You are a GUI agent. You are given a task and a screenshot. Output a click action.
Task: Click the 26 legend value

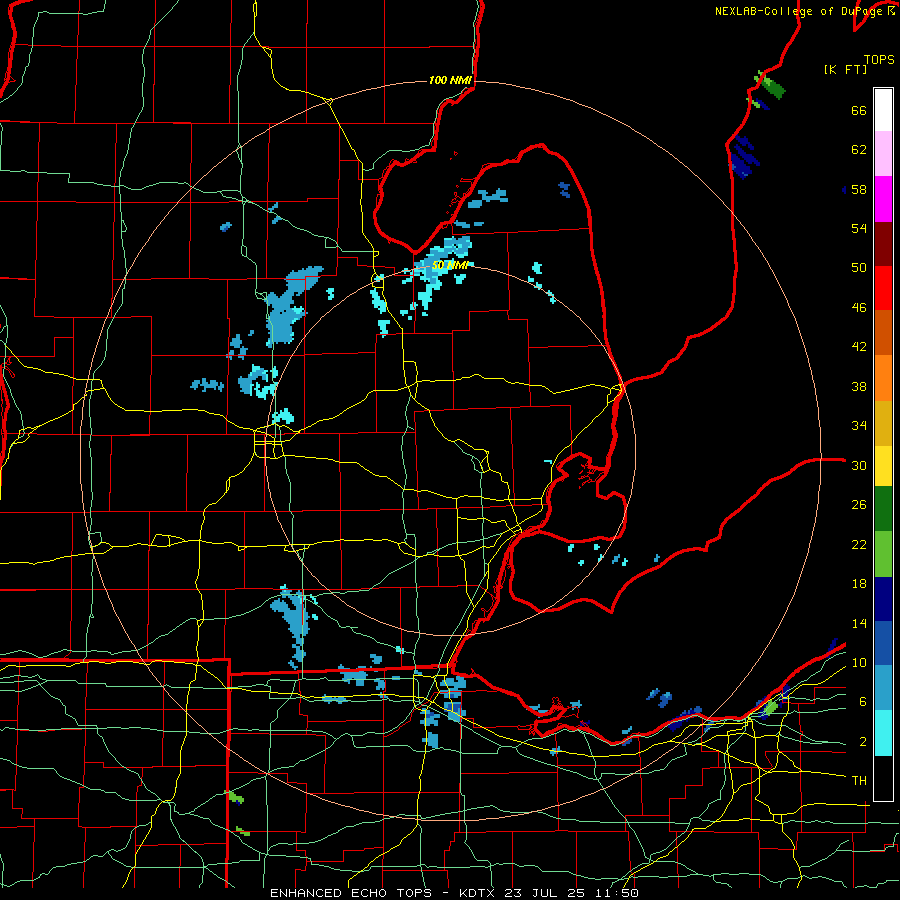[859, 505]
